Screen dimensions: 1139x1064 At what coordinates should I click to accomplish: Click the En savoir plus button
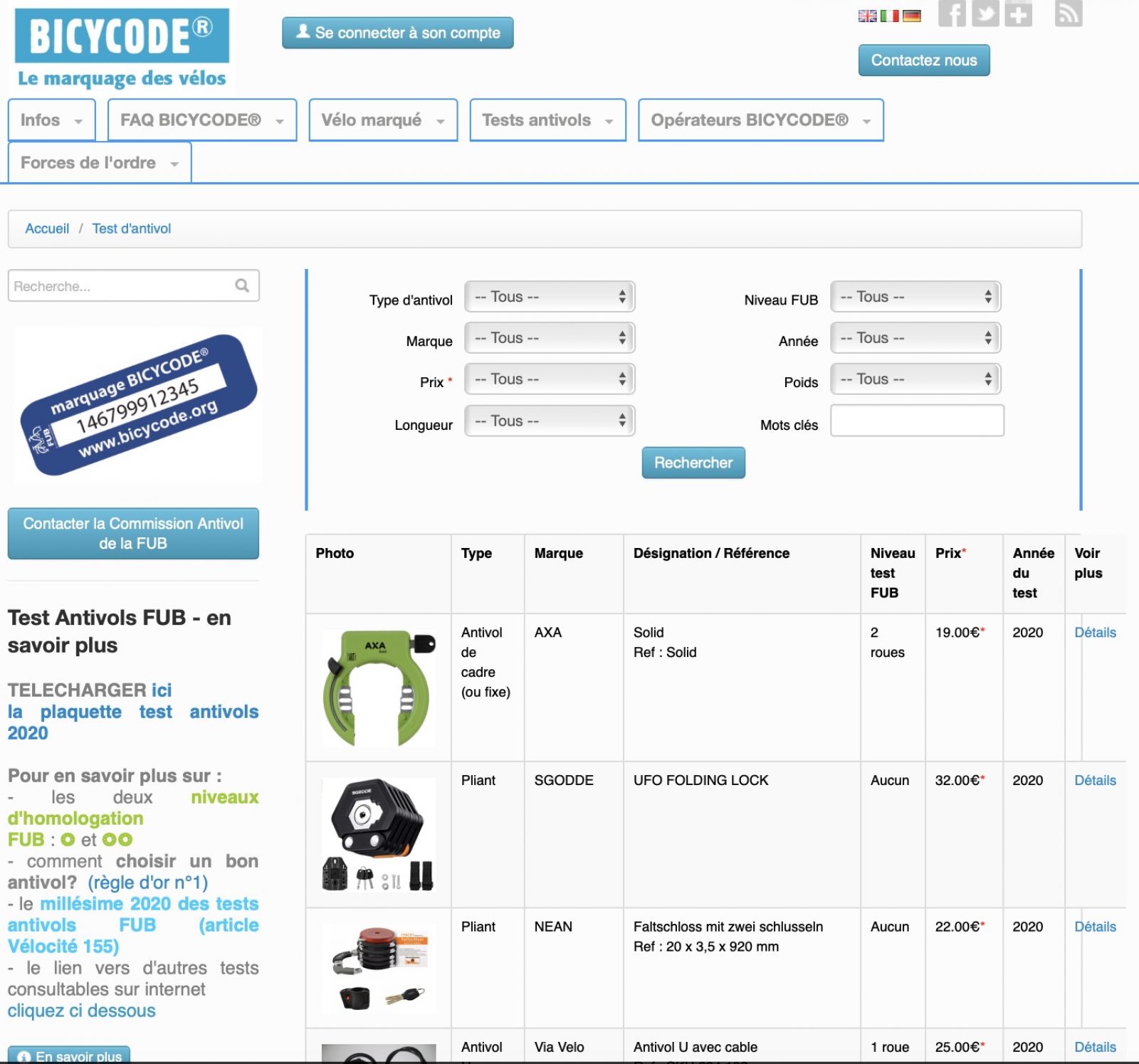(x=69, y=1055)
